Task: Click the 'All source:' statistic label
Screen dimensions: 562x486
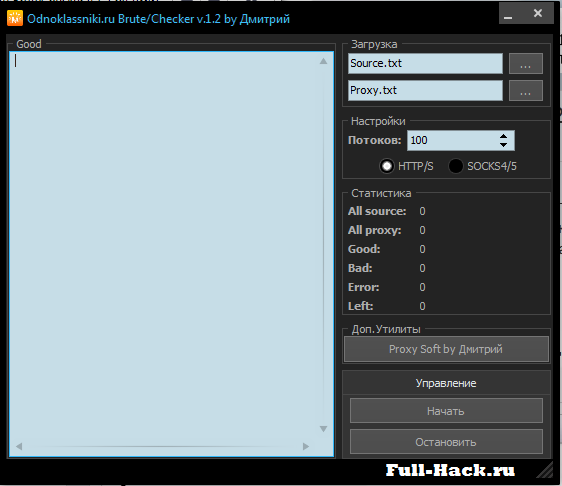Action: (377, 211)
